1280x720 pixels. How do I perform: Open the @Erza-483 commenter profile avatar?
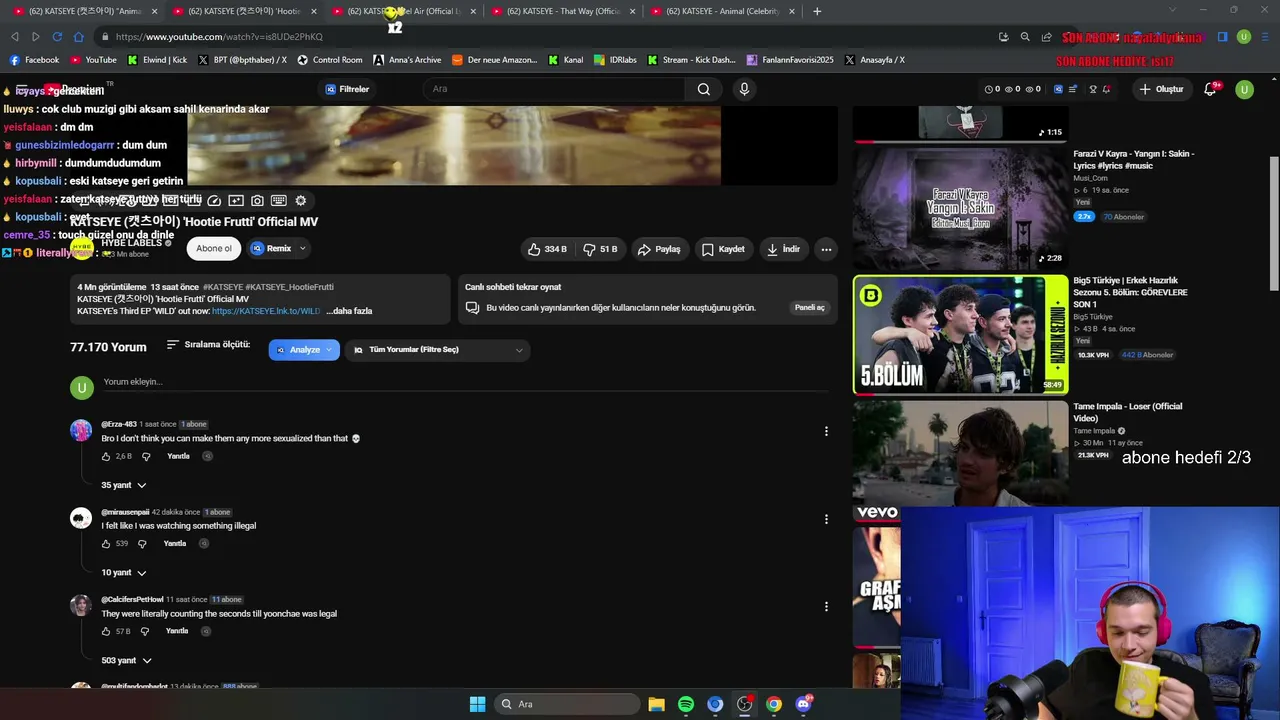pos(81,431)
